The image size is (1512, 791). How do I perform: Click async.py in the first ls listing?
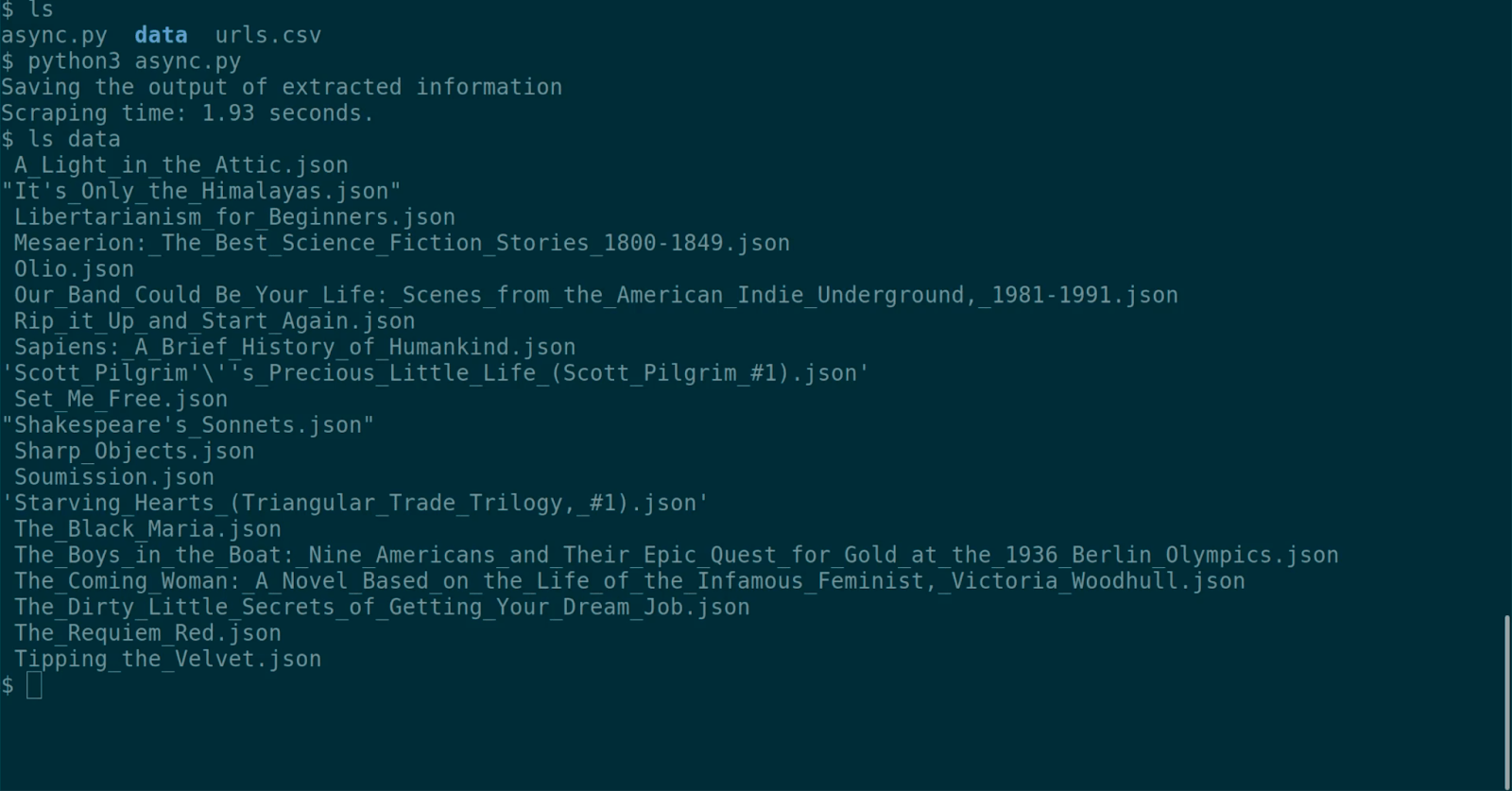(x=54, y=35)
